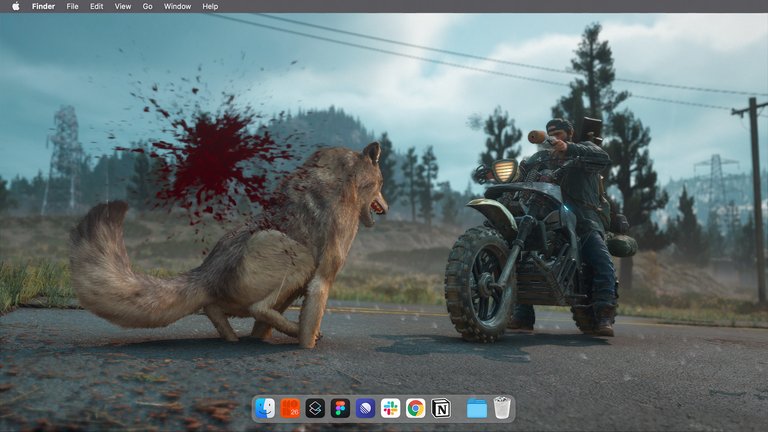Image resolution: width=768 pixels, height=432 pixels.
Task: Open the Linear app in the Dock
Action: (x=365, y=408)
